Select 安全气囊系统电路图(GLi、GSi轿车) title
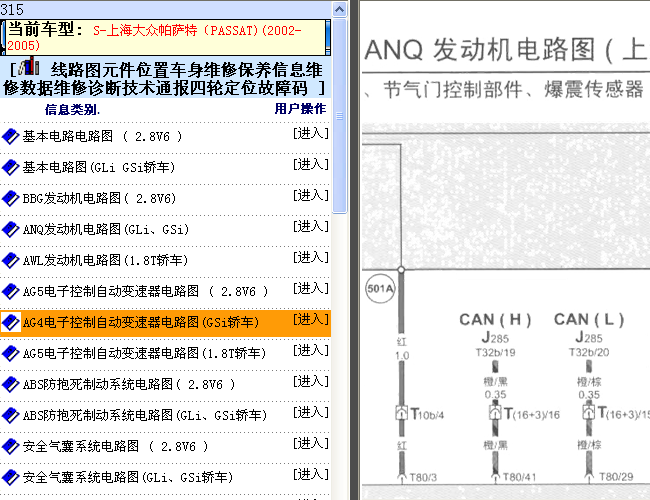650x500 pixels. pos(128,477)
